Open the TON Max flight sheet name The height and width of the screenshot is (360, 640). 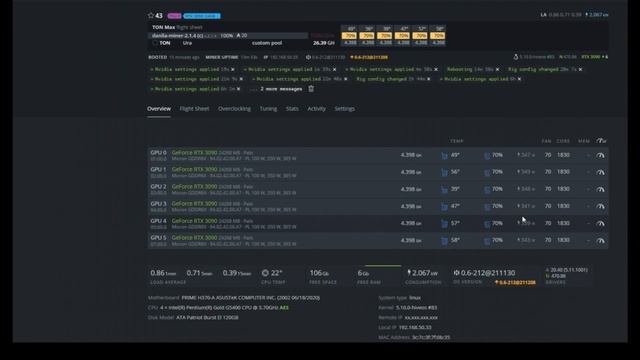click(x=163, y=27)
